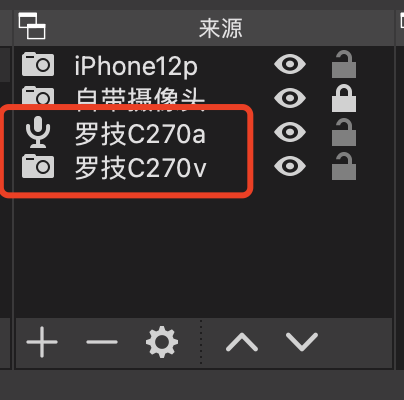Viewport: 404px width, 400px height.
Task: Click the microphone icon of 罗技C270a
Action: (38, 132)
